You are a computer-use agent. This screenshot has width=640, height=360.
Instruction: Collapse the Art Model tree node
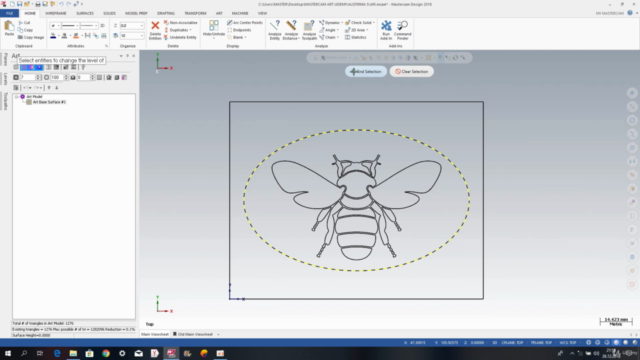click(x=17, y=97)
